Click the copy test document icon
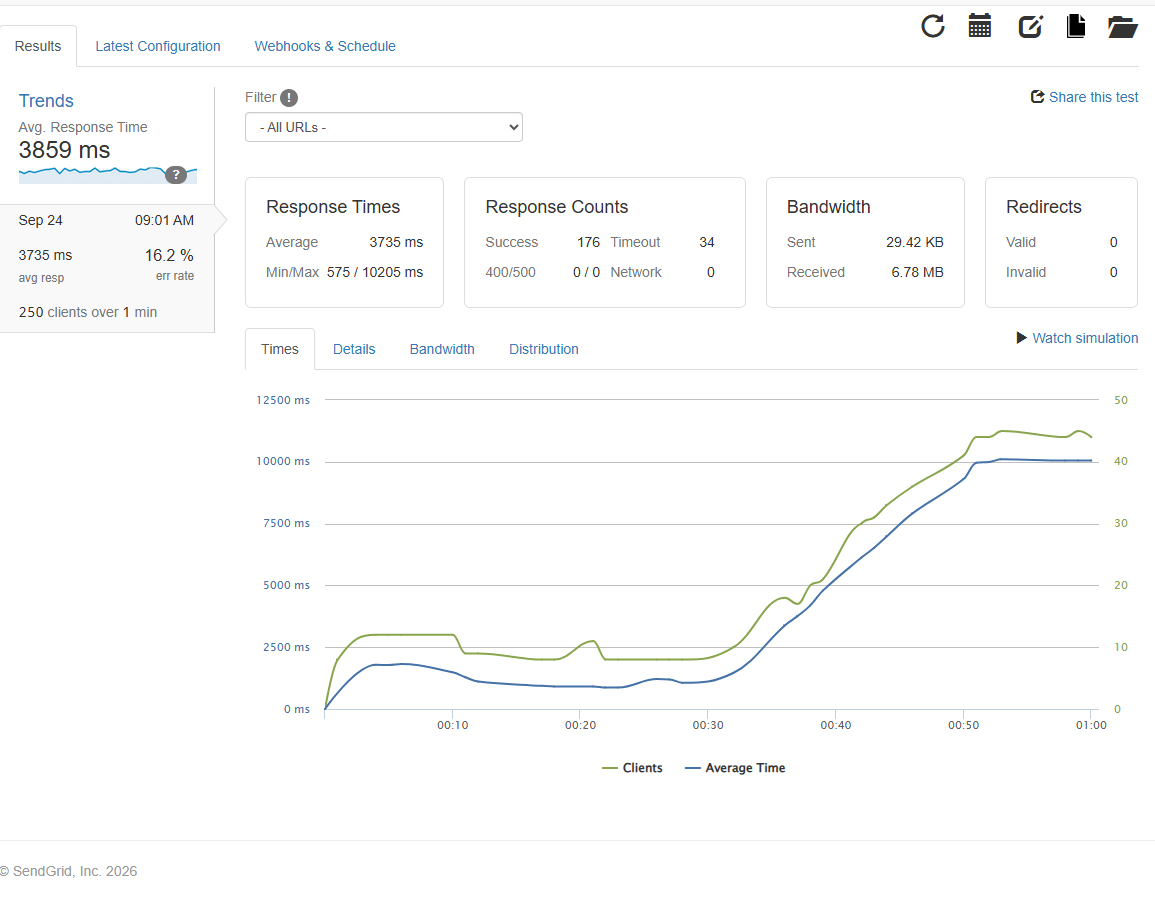This screenshot has width=1155, height=900. coord(1075,26)
